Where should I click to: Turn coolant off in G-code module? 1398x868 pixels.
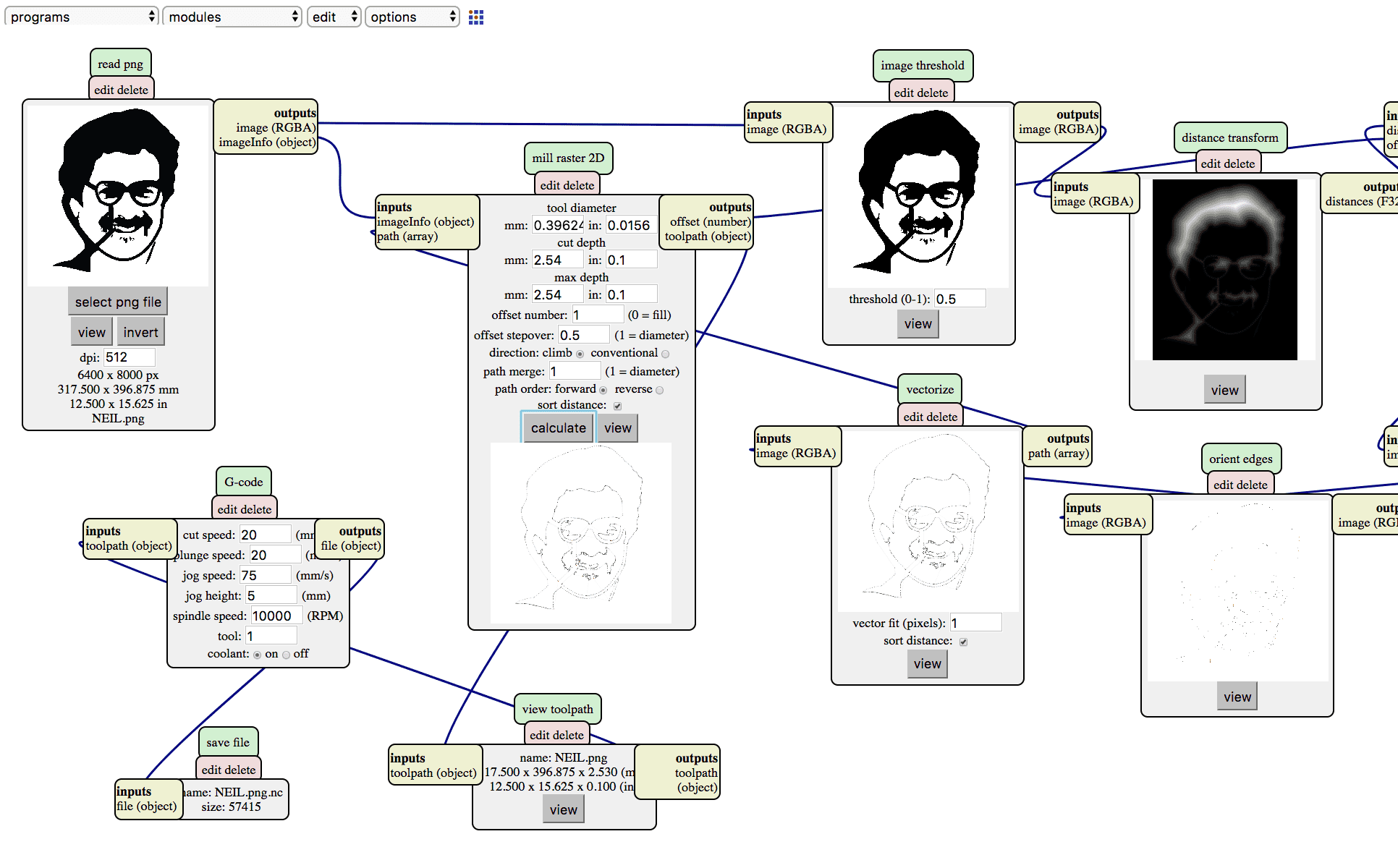[x=286, y=655]
